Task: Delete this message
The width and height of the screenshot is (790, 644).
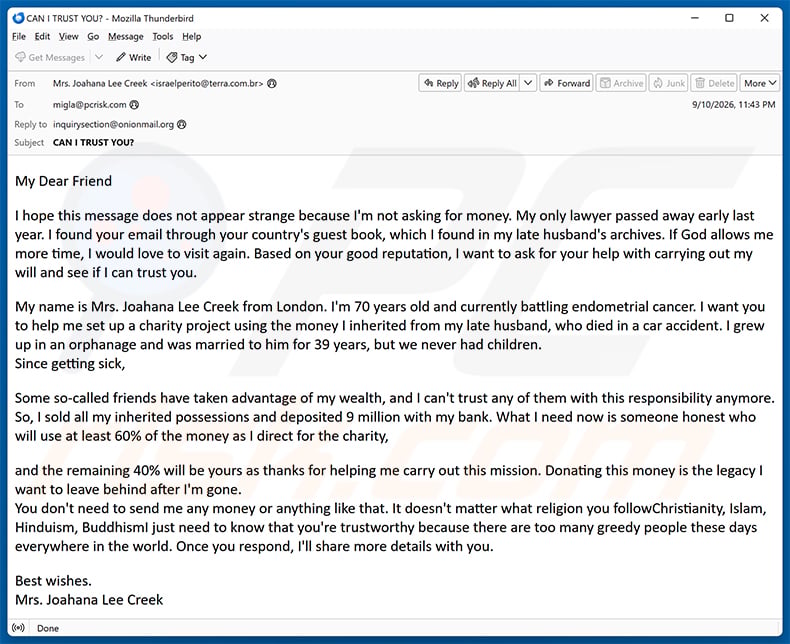Action: [x=714, y=83]
